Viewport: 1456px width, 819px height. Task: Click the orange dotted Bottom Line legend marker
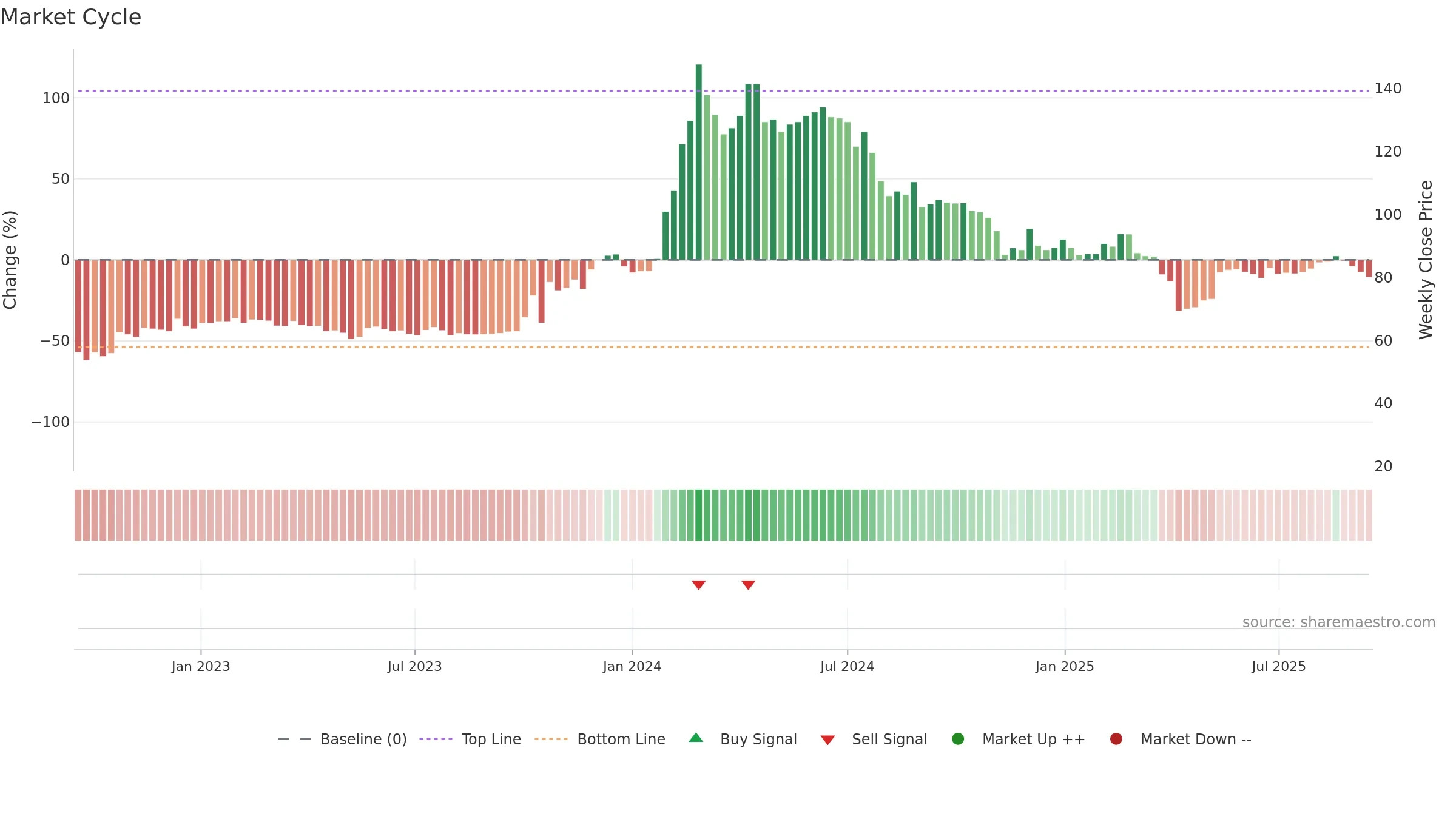[551, 739]
